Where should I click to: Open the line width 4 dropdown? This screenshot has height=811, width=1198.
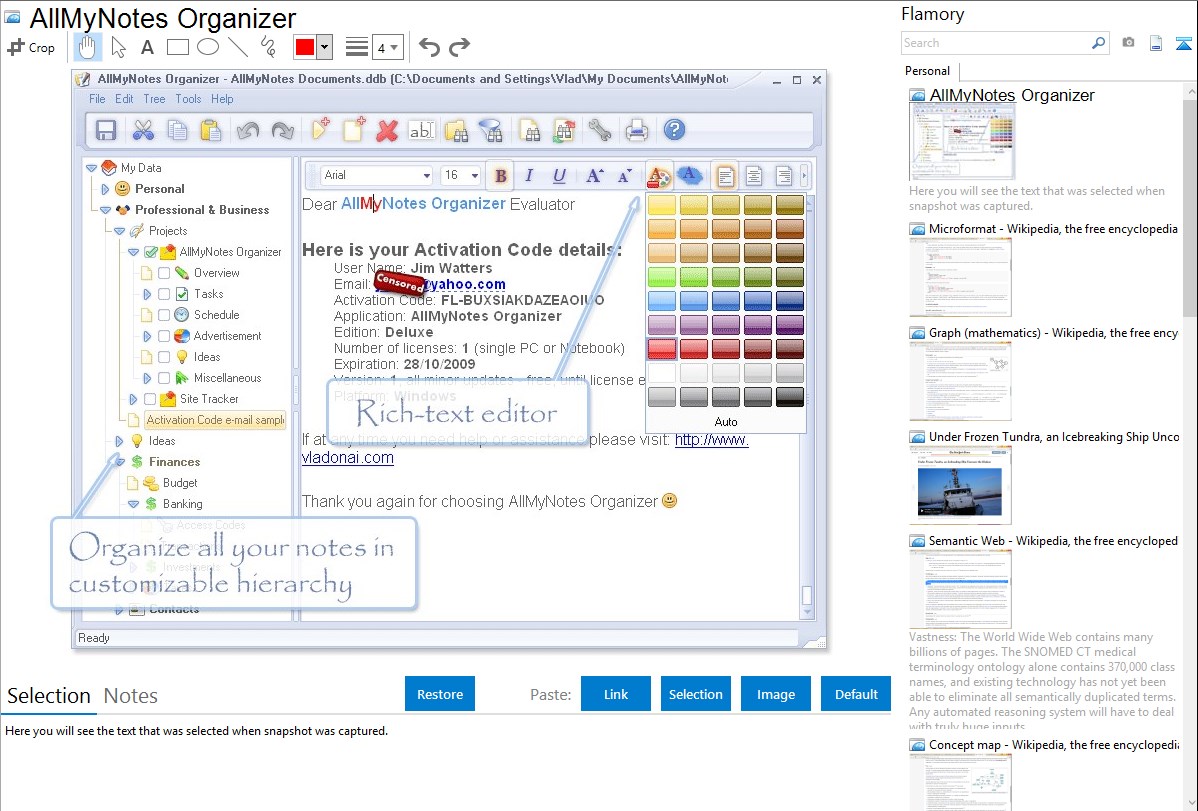(x=387, y=47)
